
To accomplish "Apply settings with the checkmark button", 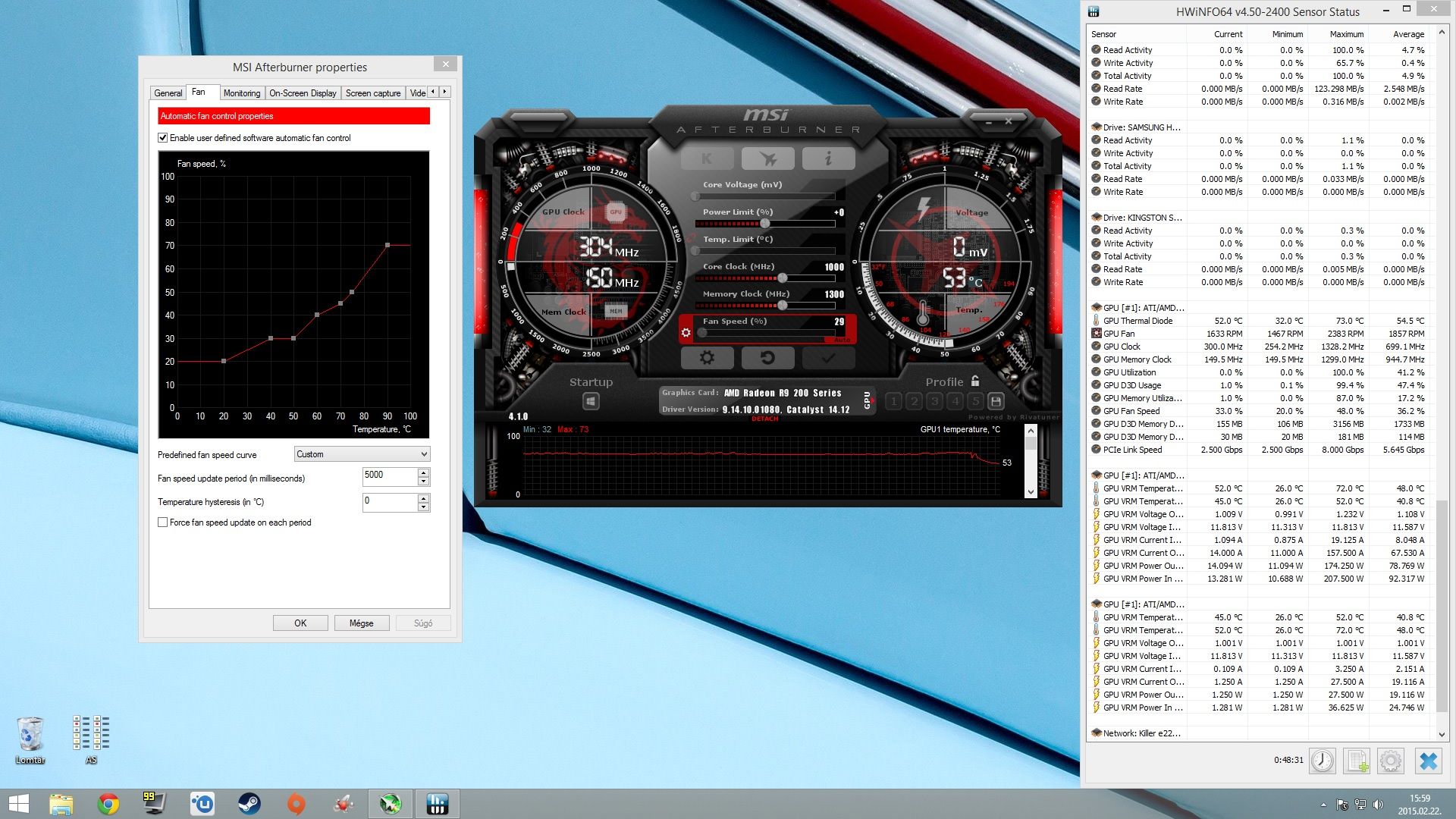I will point(828,358).
